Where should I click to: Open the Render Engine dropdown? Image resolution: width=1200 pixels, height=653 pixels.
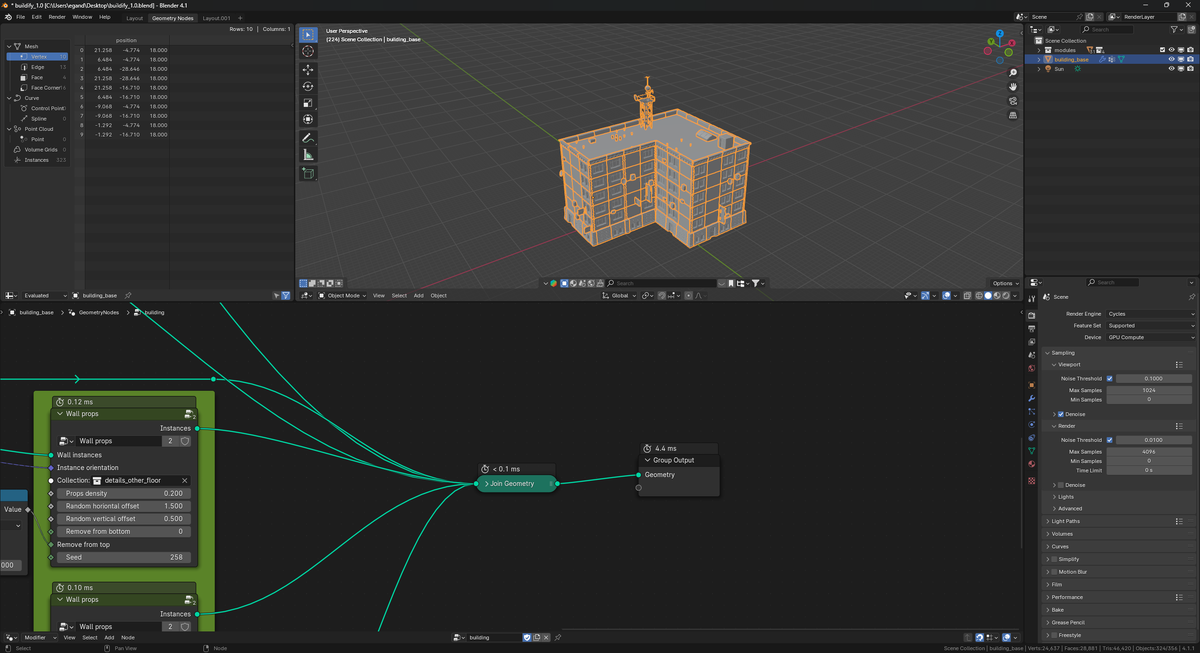[x=1151, y=313]
